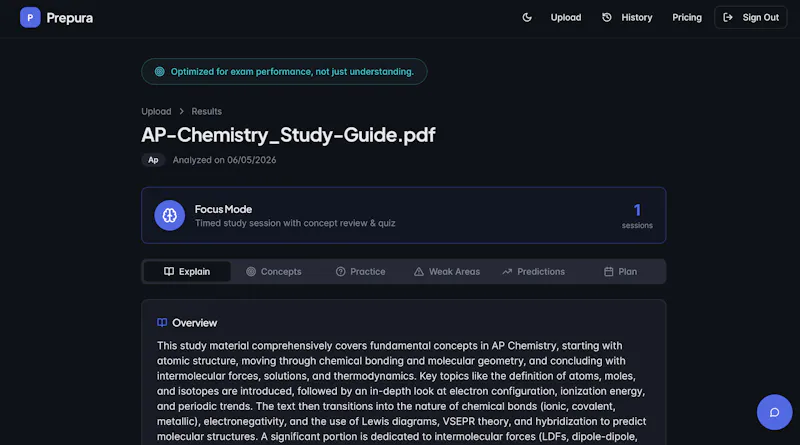800x445 pixels.
Task: Open History from the top navigation
Action: [x=627, y=17]
